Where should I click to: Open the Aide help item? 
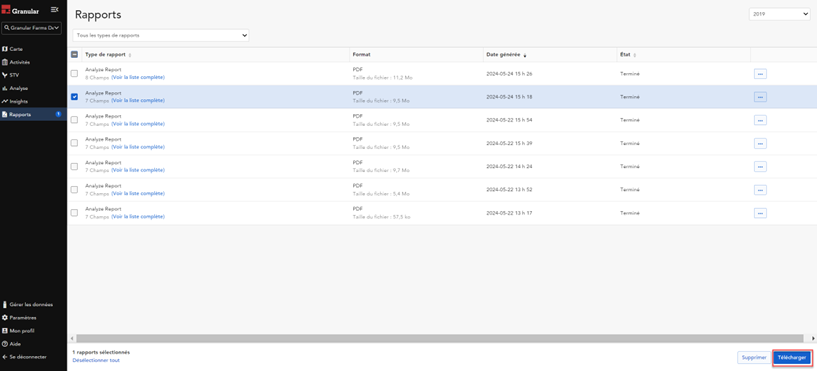click(x=11, y=344)
